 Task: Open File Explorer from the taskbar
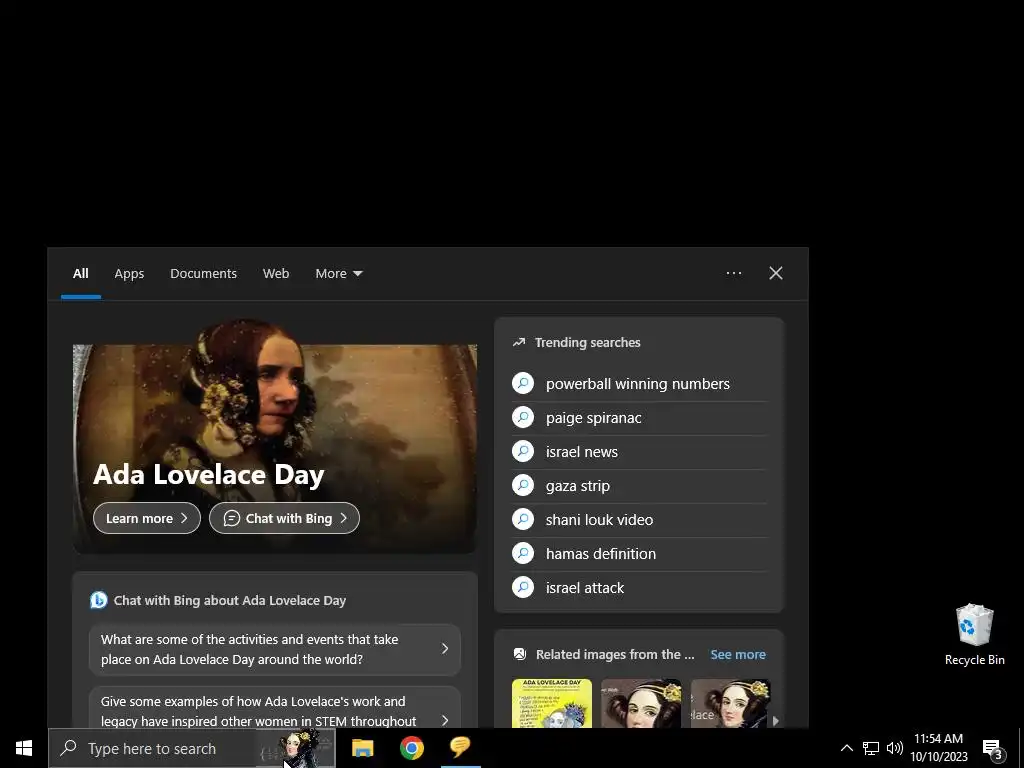click(x=362, y=748)
